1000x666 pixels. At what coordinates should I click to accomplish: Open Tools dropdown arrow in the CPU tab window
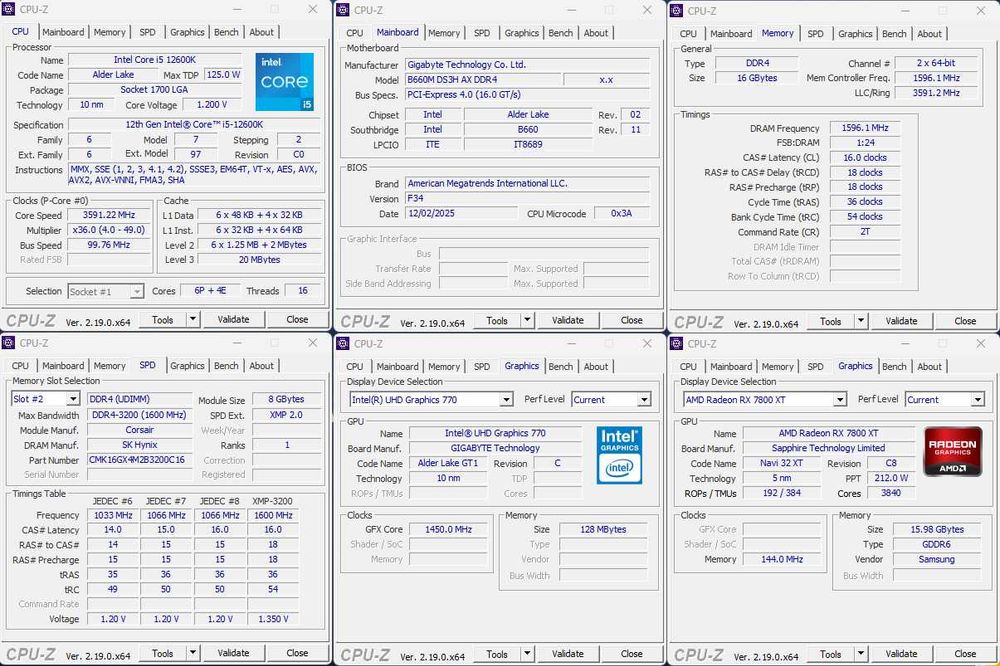(x=193, y=319)
